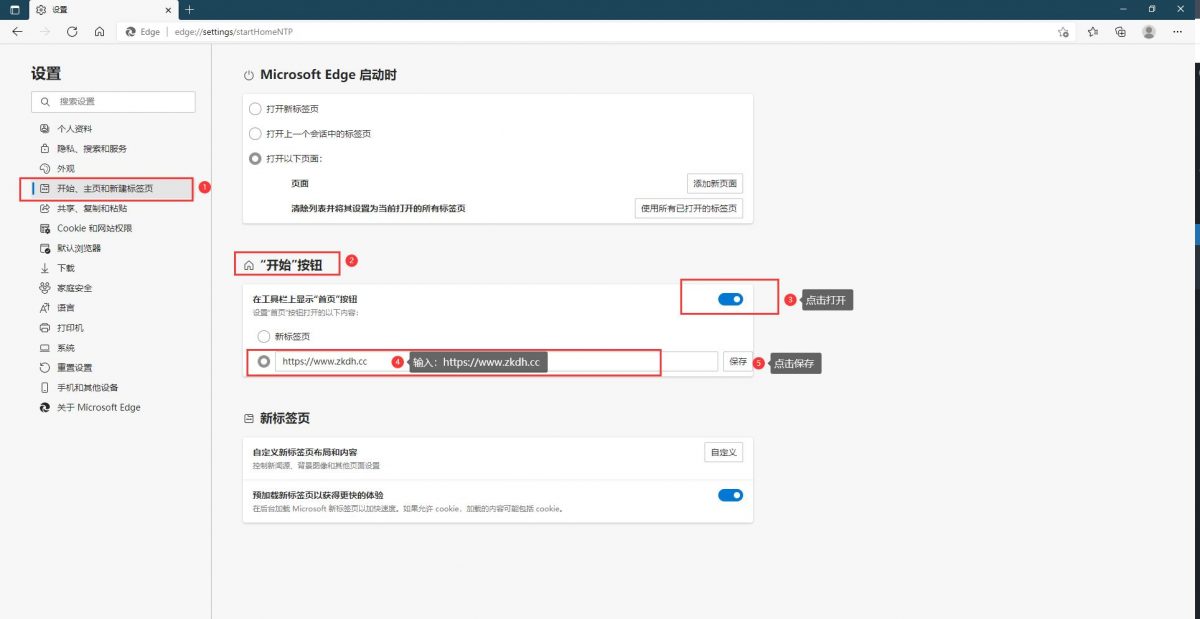Toggle 在工具栏上显示"首页"按钮 switch
This screenshot has height=619, width=1200.
tap(730, 299)
